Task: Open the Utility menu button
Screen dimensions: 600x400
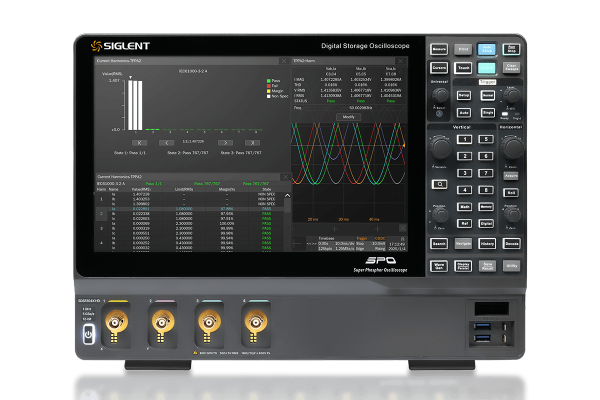Action: 513,265
